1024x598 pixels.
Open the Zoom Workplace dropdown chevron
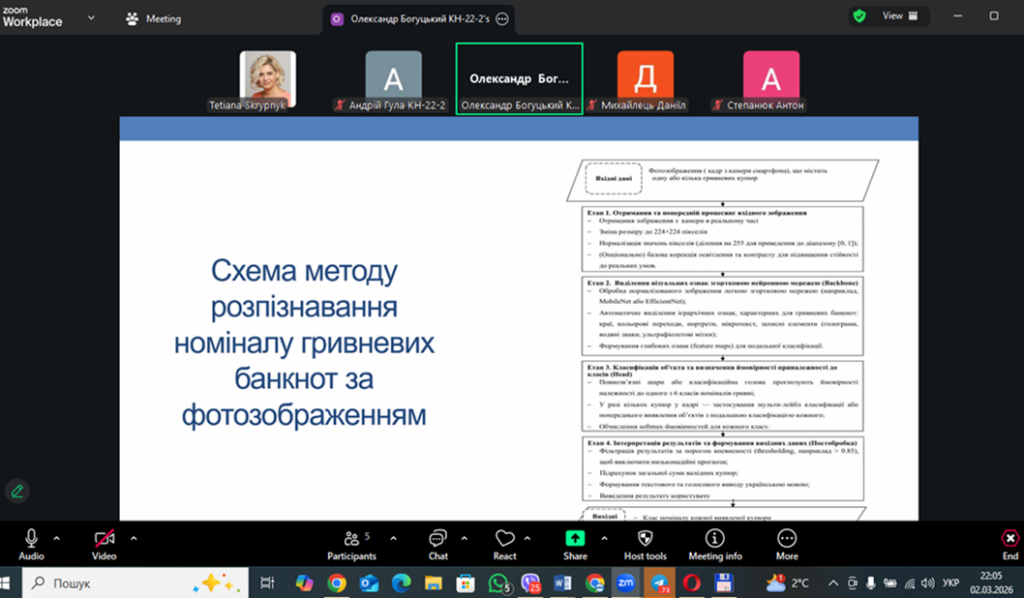(92, 18)
